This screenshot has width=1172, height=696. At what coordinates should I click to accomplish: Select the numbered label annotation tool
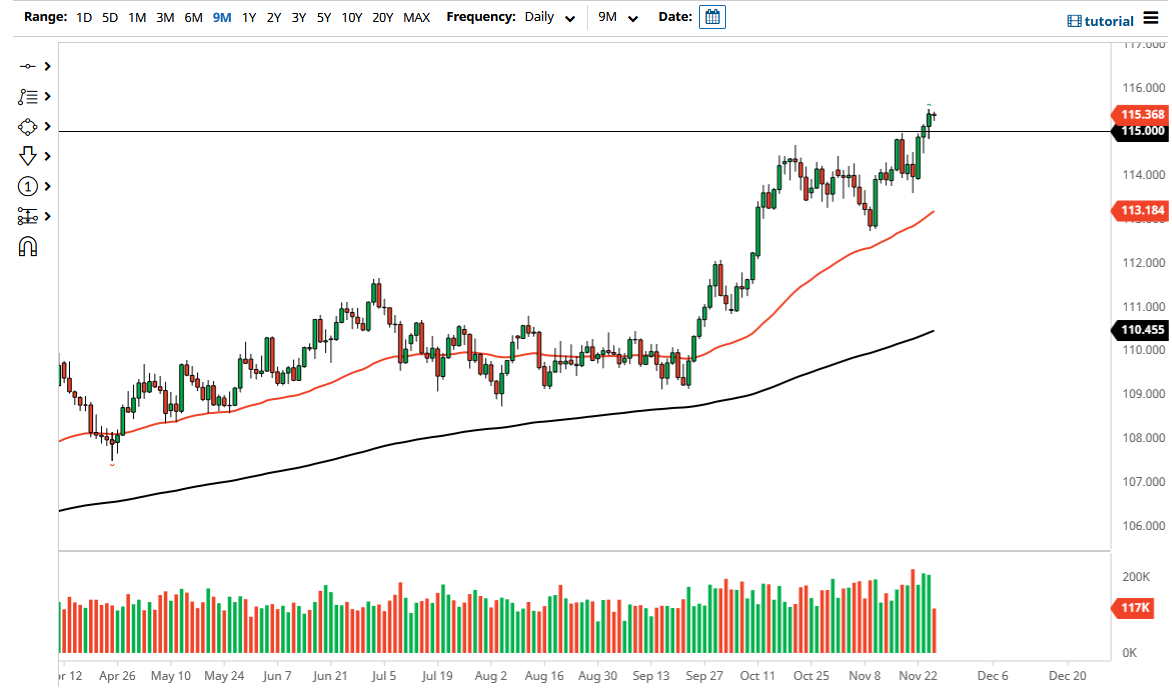[28, 186]
